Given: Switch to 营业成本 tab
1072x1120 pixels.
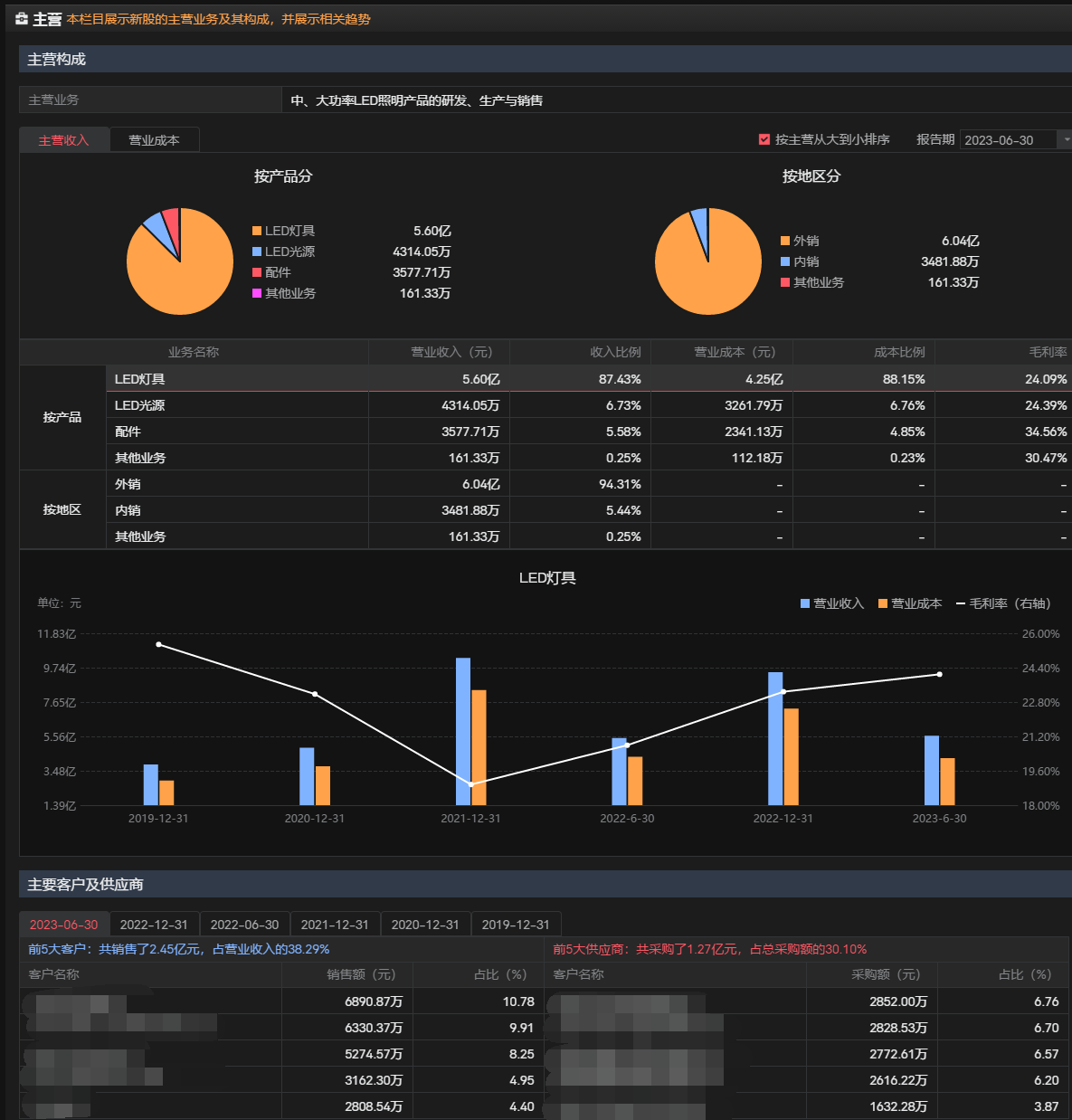Looking at the screenshot, I should click(x=154, y=140).
